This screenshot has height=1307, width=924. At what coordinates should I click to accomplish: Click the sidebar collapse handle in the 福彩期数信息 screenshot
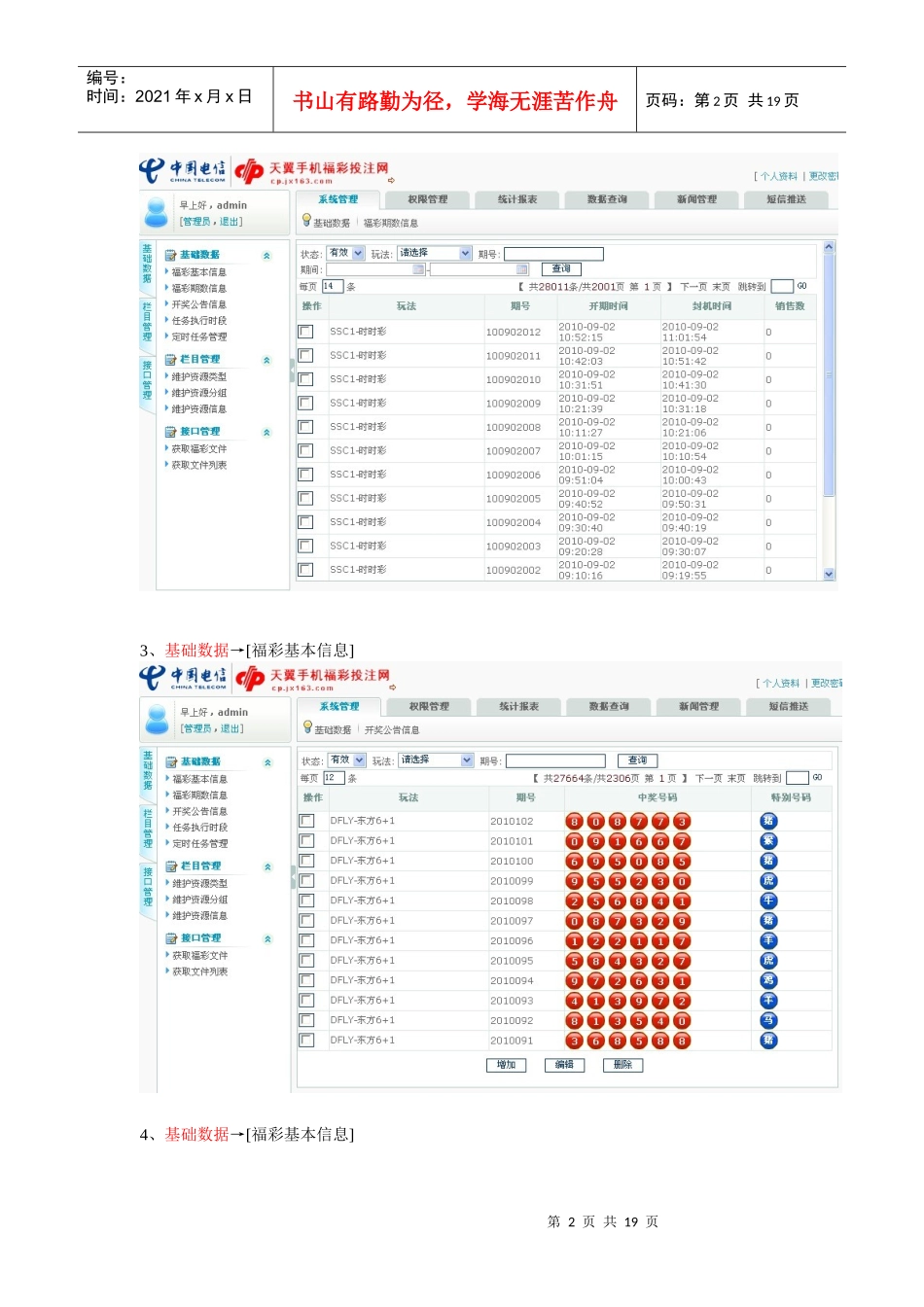[x=292, y=371]
